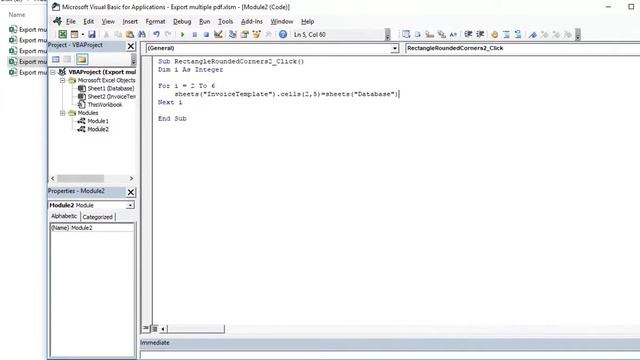Viewport: 640px width, 360px height.
Task: Click View Object in the Project panel
Action: [67, 60]
